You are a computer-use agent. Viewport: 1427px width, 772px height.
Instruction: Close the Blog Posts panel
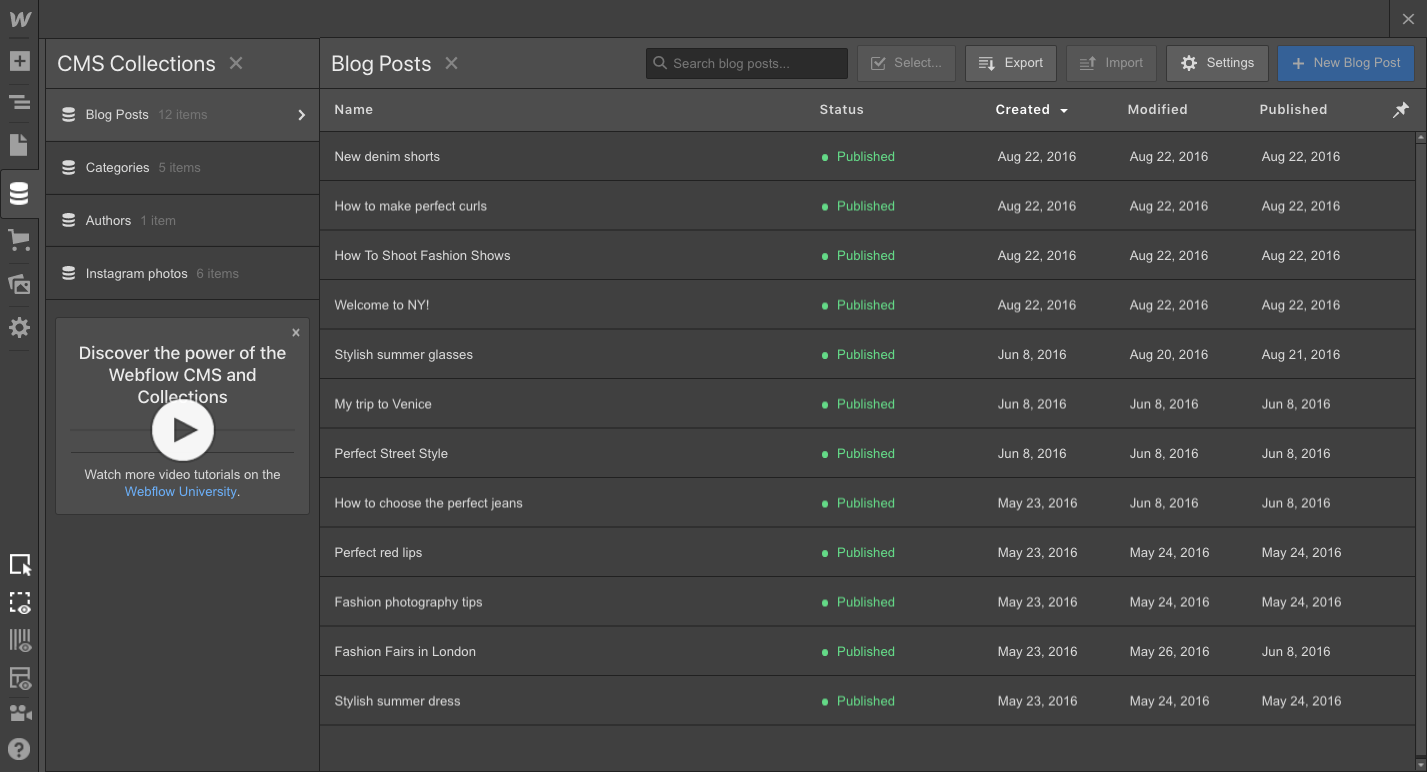[452, 63]
